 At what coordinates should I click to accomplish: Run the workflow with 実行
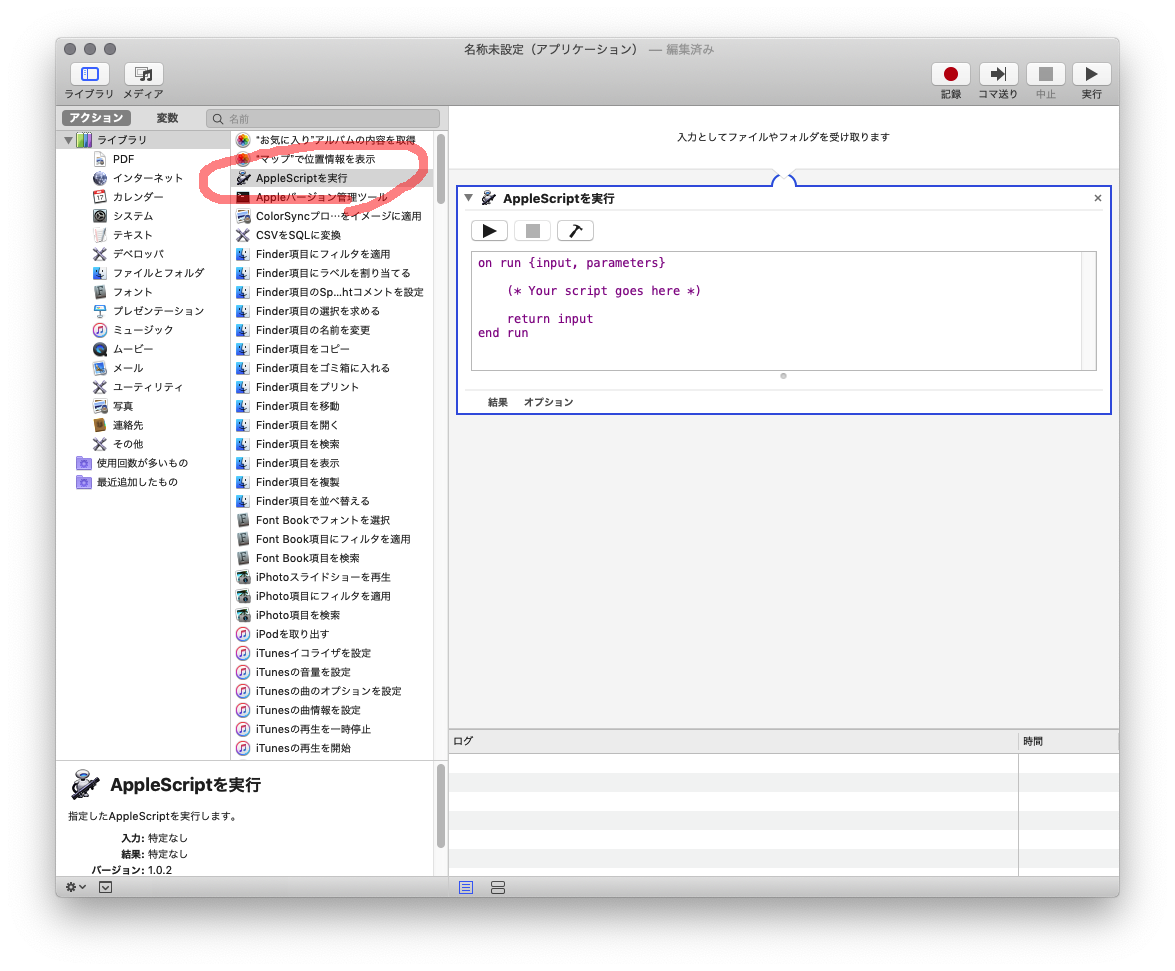pyautogui.click(x=1091, y=74)
